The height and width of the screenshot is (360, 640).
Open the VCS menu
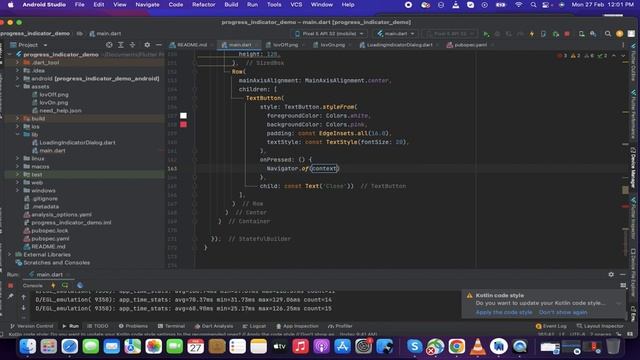(x=296, y=4)
